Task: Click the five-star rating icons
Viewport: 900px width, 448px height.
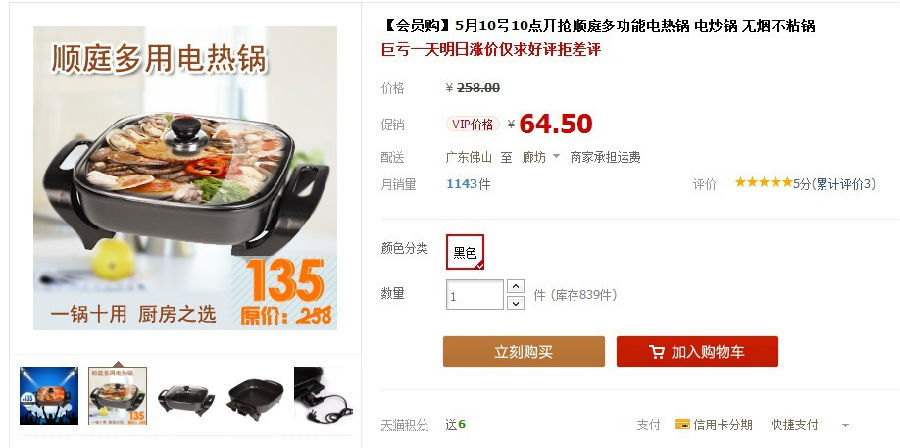Action: (763, 182)
